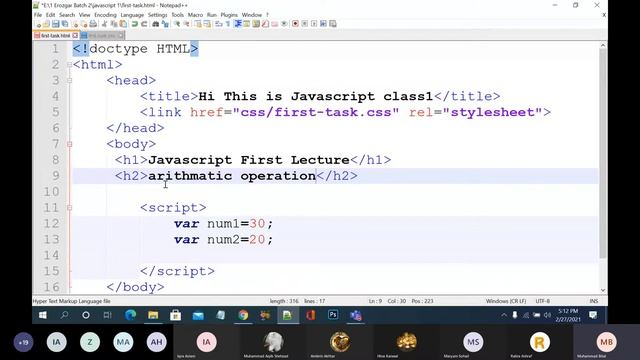Click the Playback macro icon
This screenshot has width=640, height=360.
pyautogui.click(x=314, y=24)
